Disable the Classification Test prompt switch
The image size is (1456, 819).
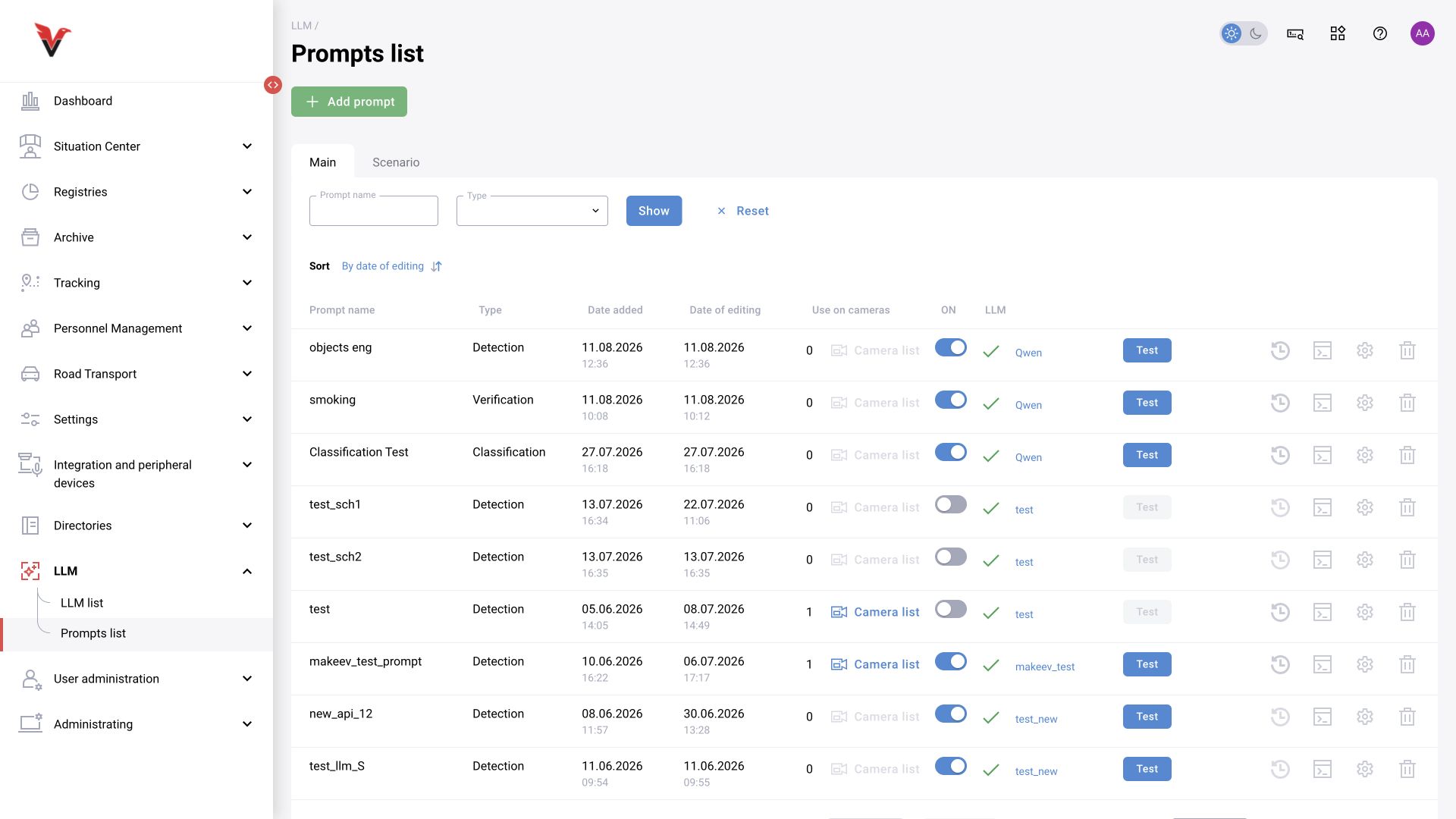[x=951, y=452]
